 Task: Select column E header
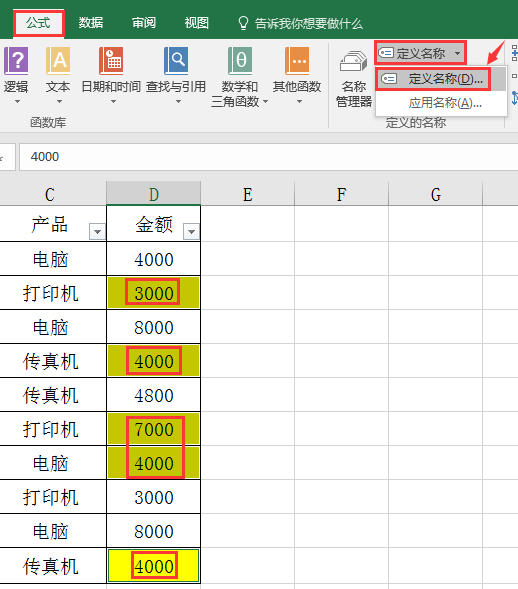pos(248,194)
